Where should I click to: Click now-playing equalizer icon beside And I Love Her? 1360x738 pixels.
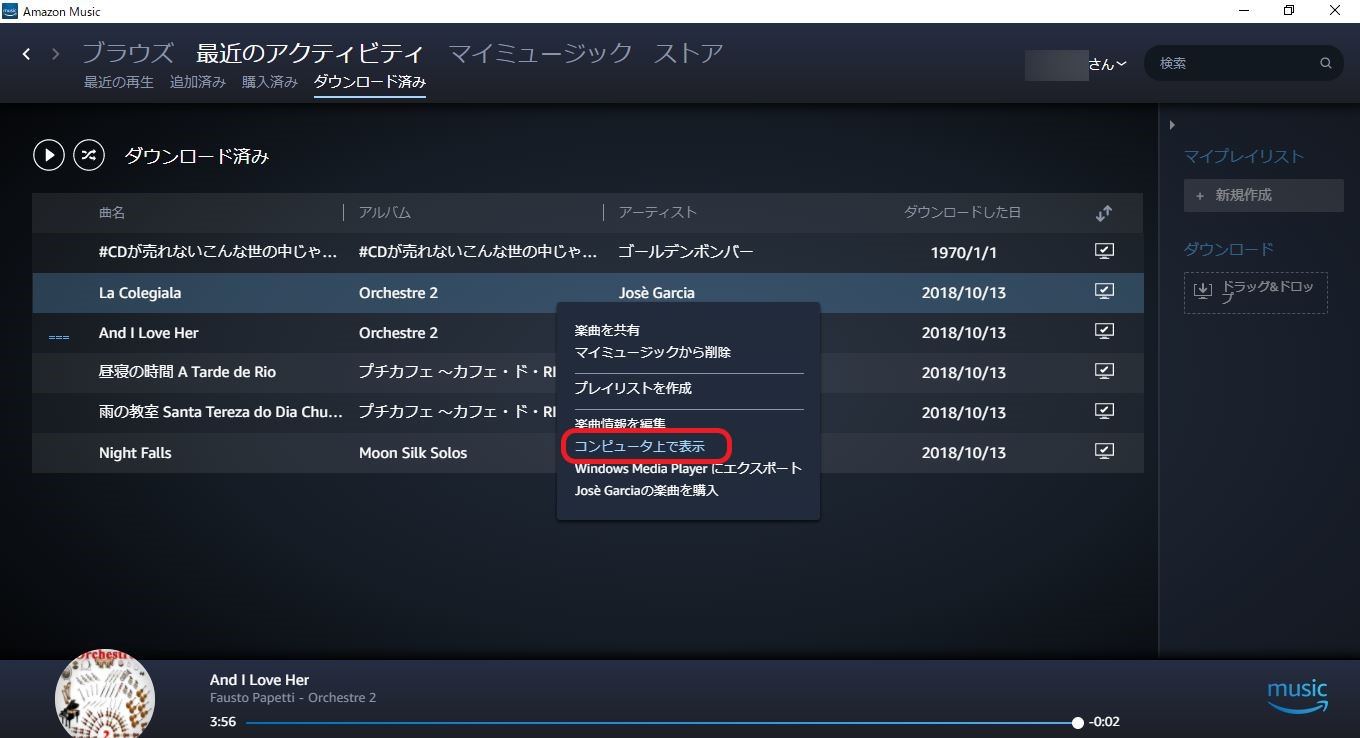(59, 337)
